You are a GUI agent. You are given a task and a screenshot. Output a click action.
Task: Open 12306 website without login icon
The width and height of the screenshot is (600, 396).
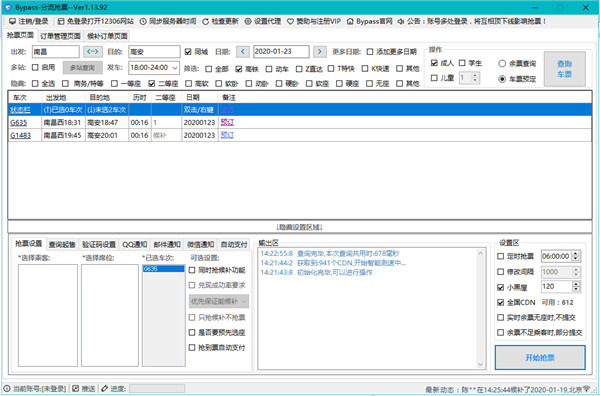(61, 21)
